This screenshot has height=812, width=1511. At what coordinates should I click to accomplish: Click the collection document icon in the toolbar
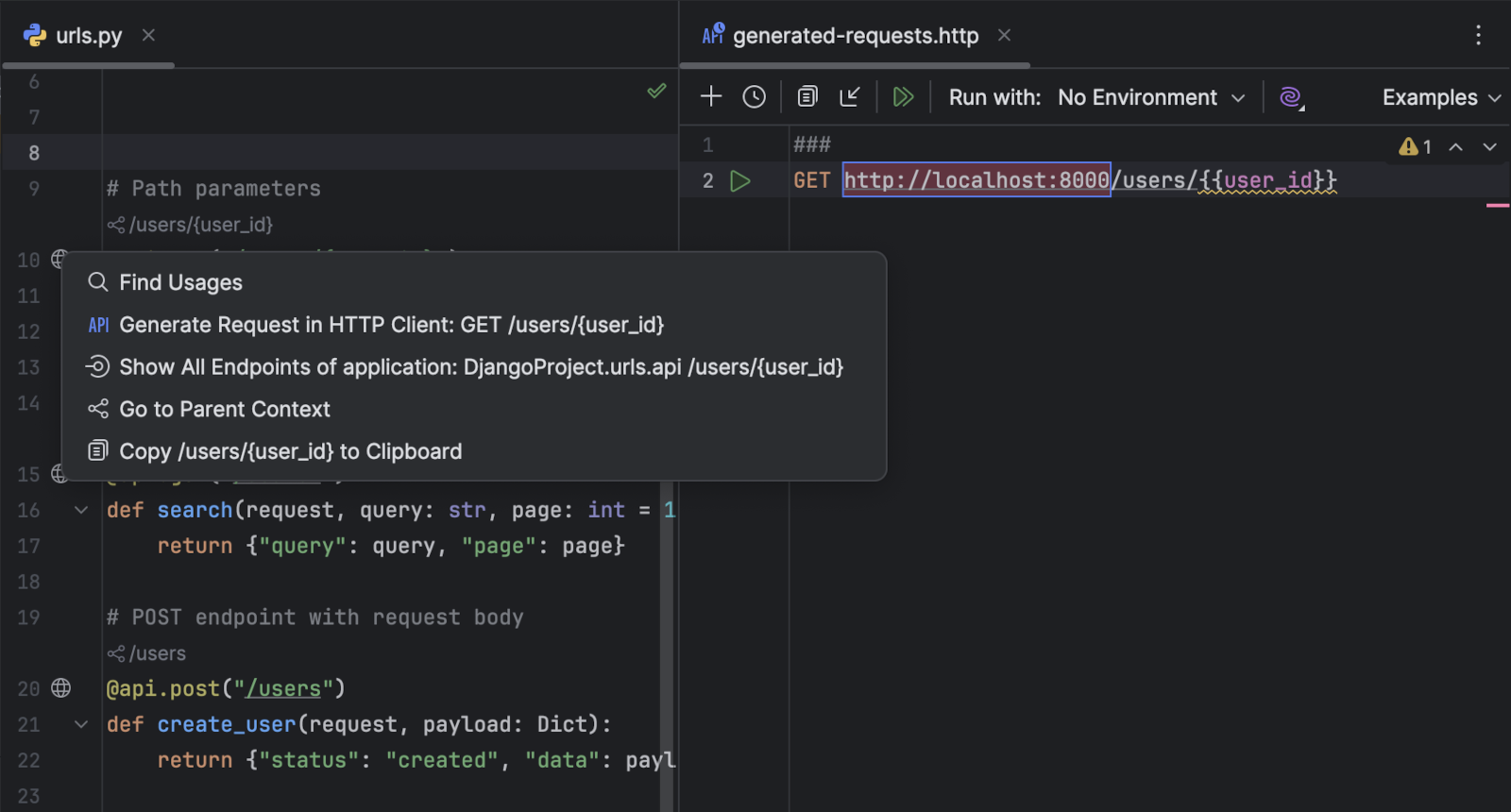(807, 96)
